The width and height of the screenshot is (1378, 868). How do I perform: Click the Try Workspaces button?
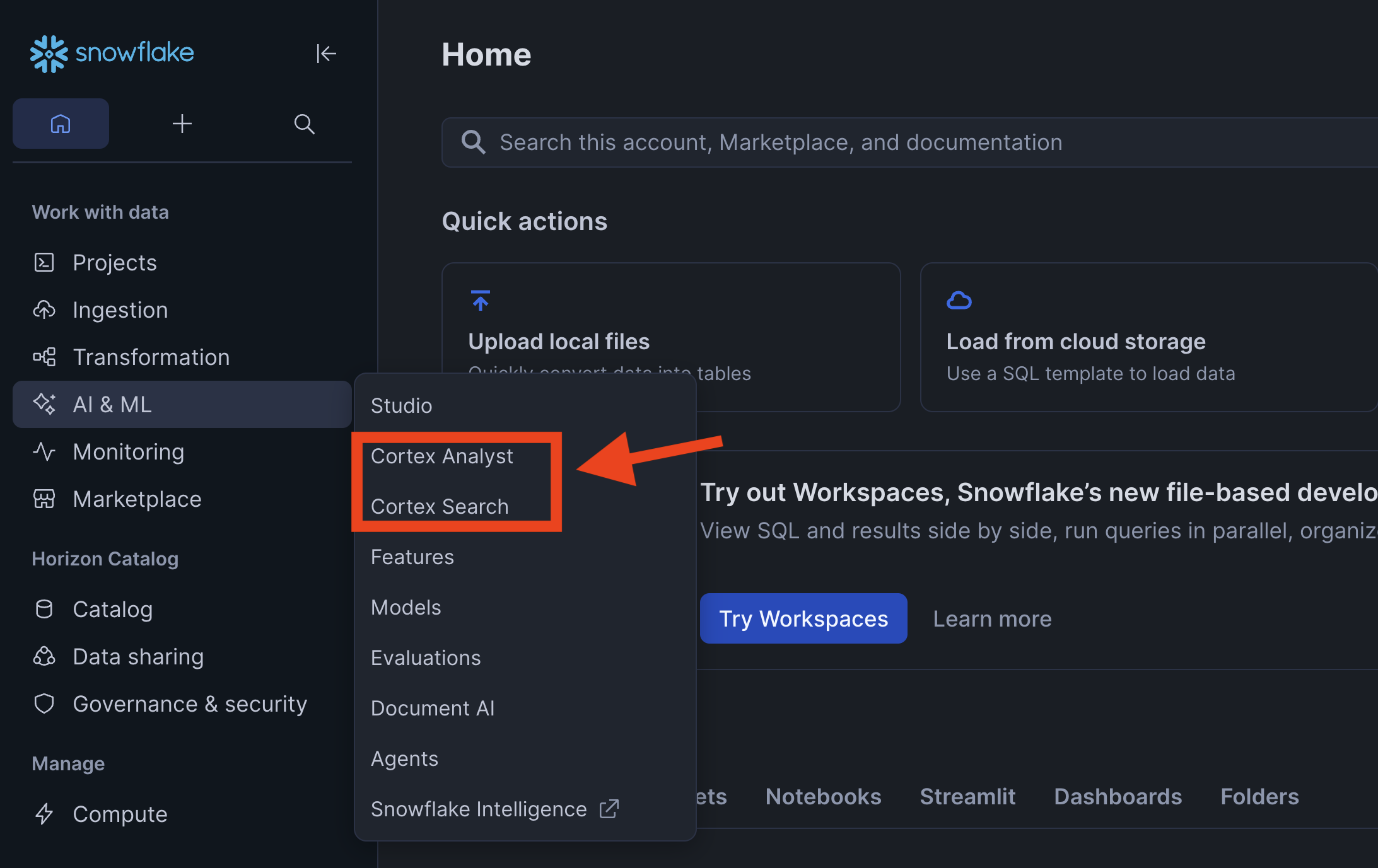[x=803, y=618]
